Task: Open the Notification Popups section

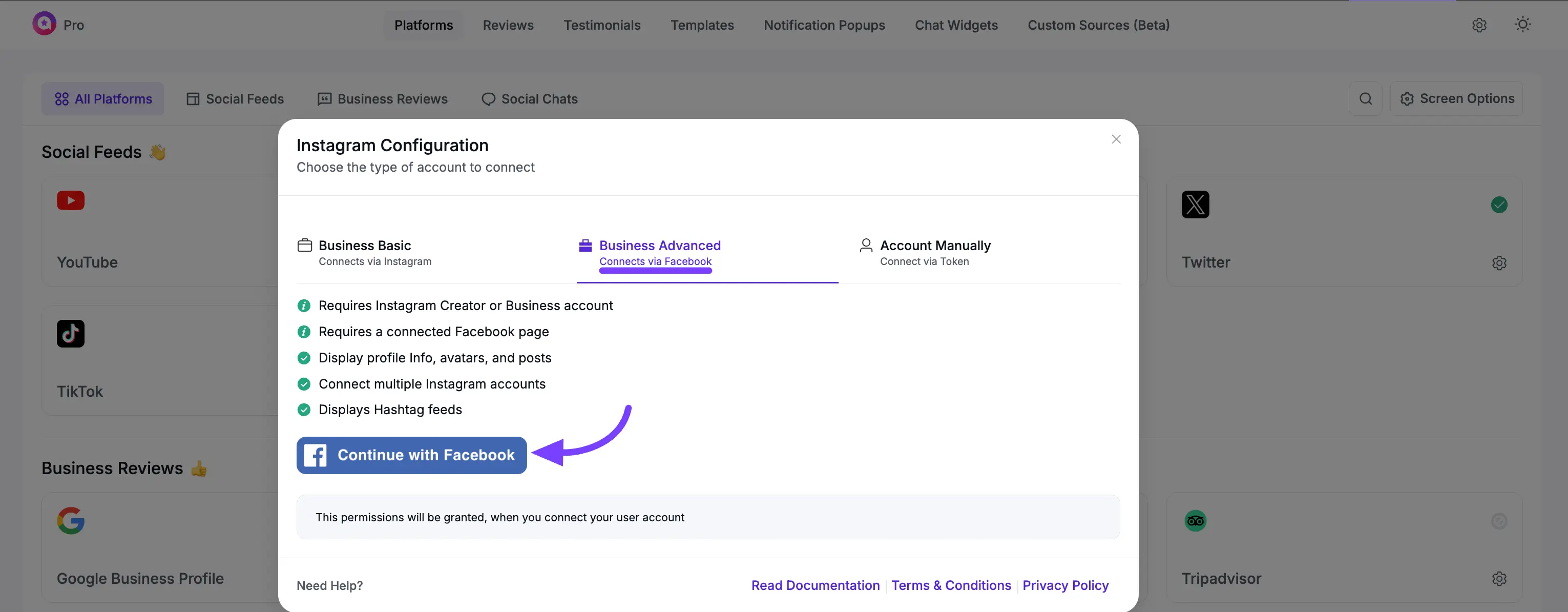Action: coord(824,25)
